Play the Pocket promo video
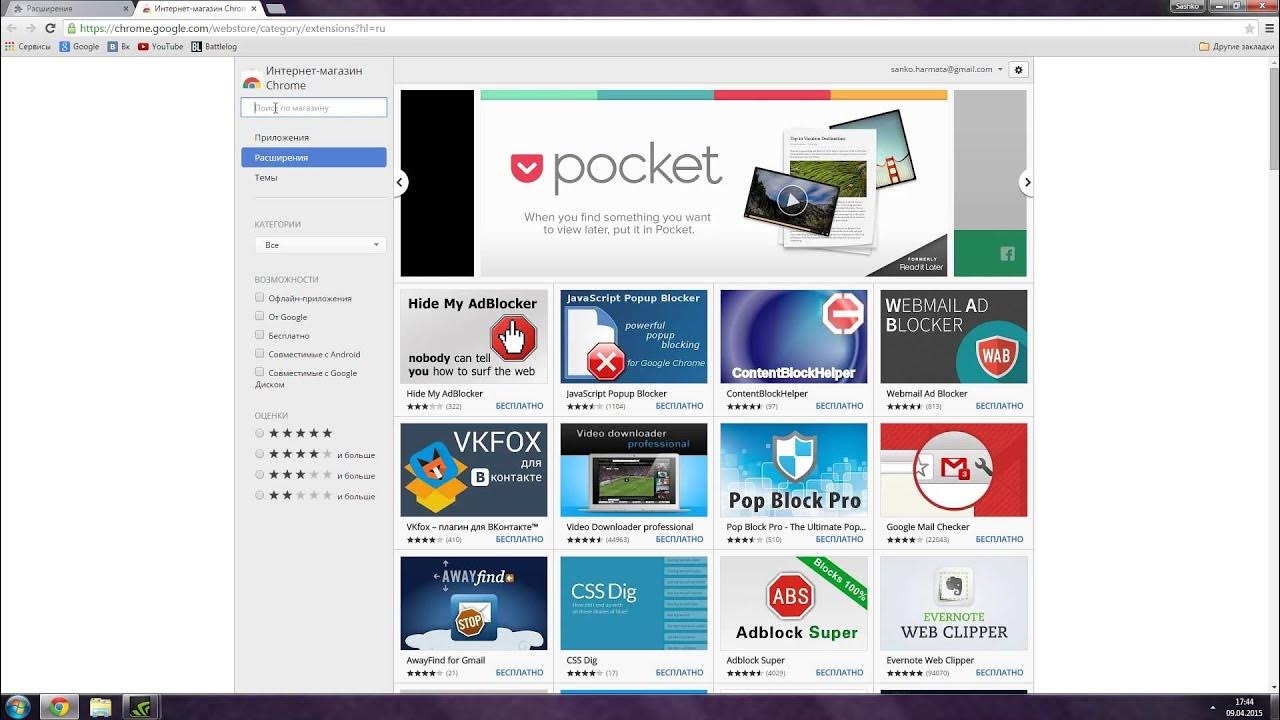1280x720 pixels. point(791,200)
